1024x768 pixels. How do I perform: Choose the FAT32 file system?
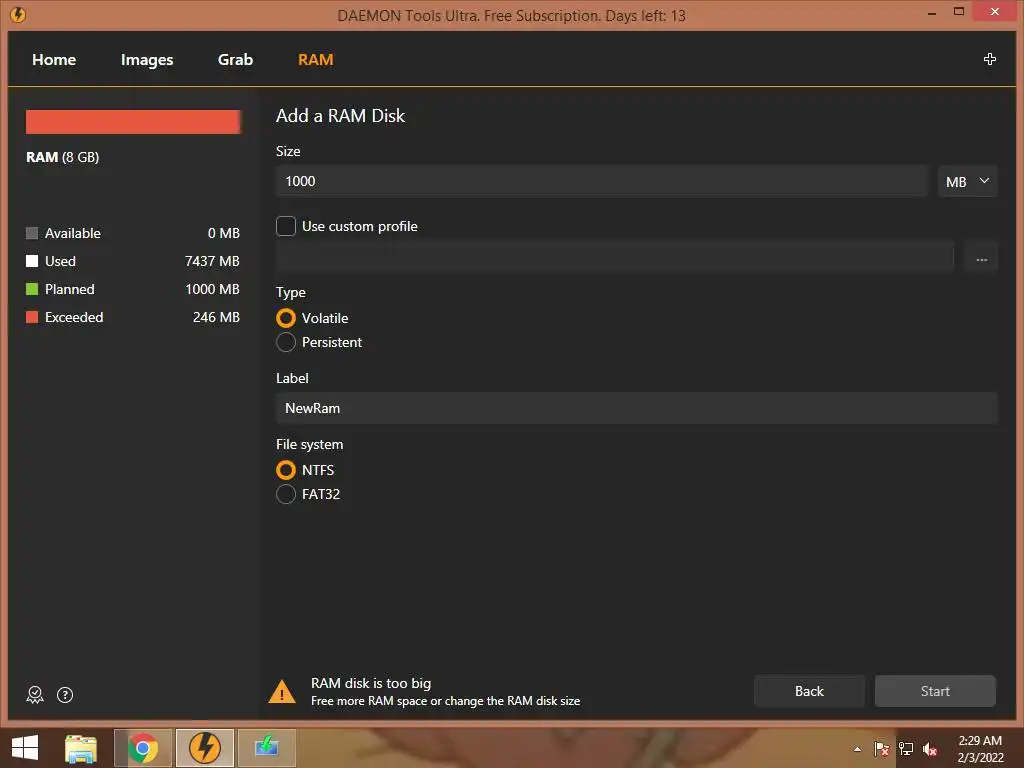[x=286, y=494]
